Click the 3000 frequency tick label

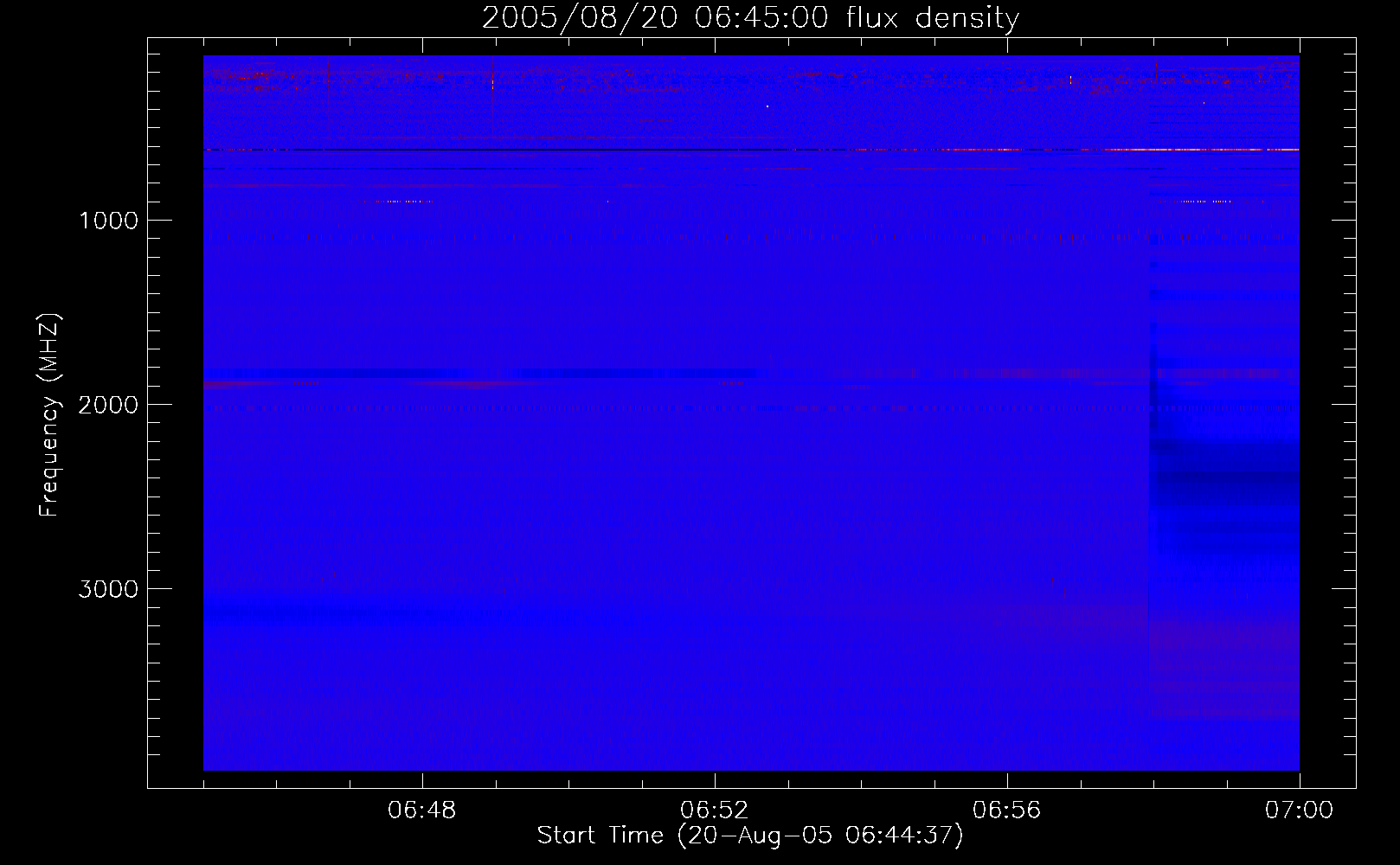coord(108,589)
